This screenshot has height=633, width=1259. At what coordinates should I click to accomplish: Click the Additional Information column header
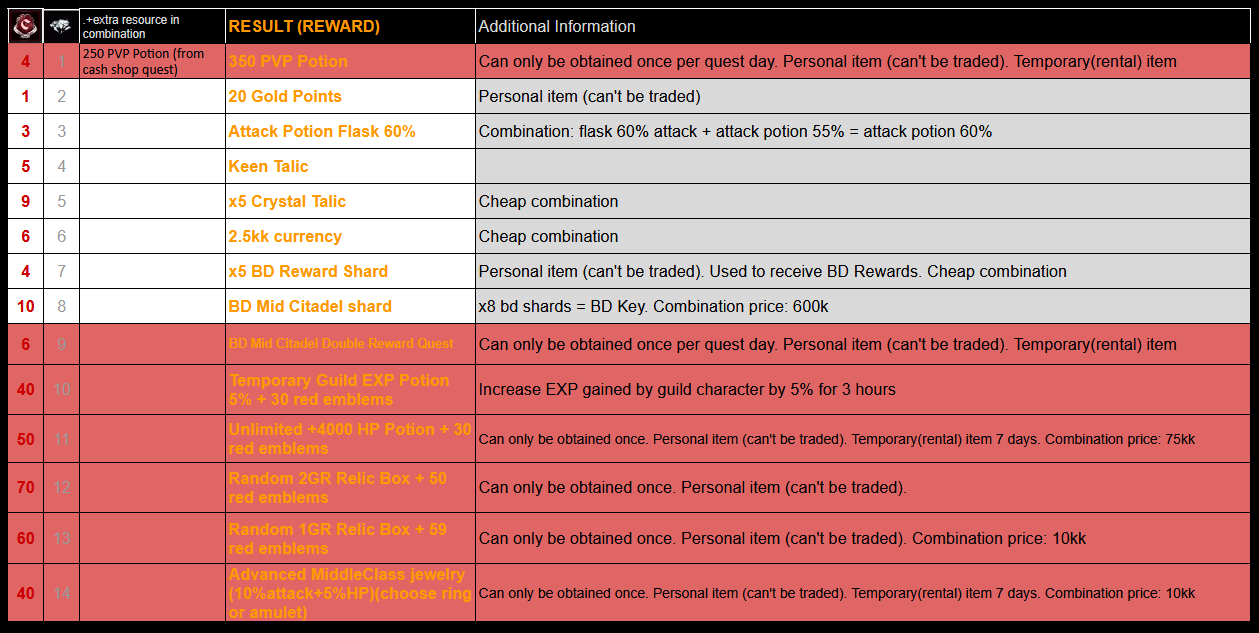pyautogui.click(x=557, y=27)
